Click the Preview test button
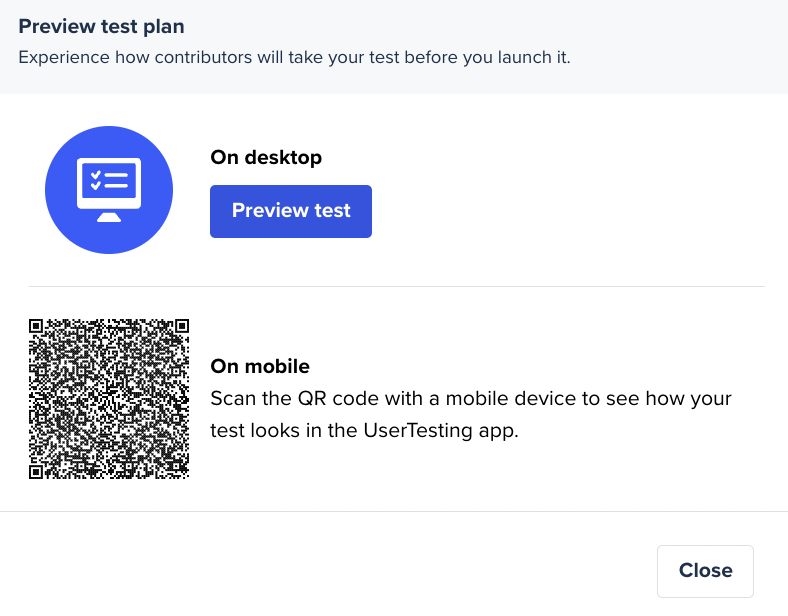 tap(291, 211)
